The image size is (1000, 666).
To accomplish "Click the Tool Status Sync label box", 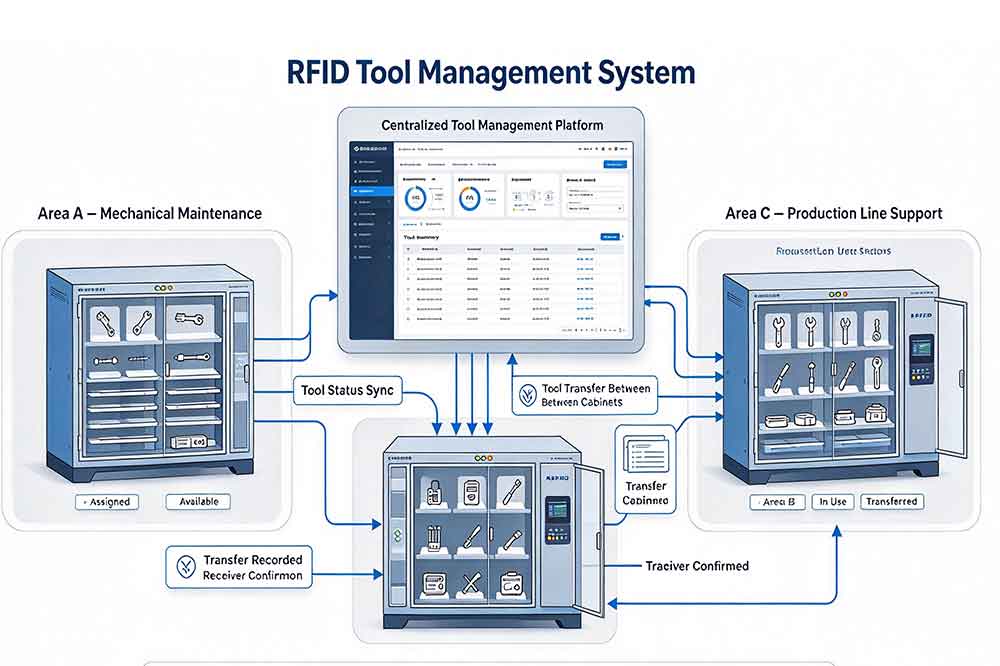I will click(348, 390).
